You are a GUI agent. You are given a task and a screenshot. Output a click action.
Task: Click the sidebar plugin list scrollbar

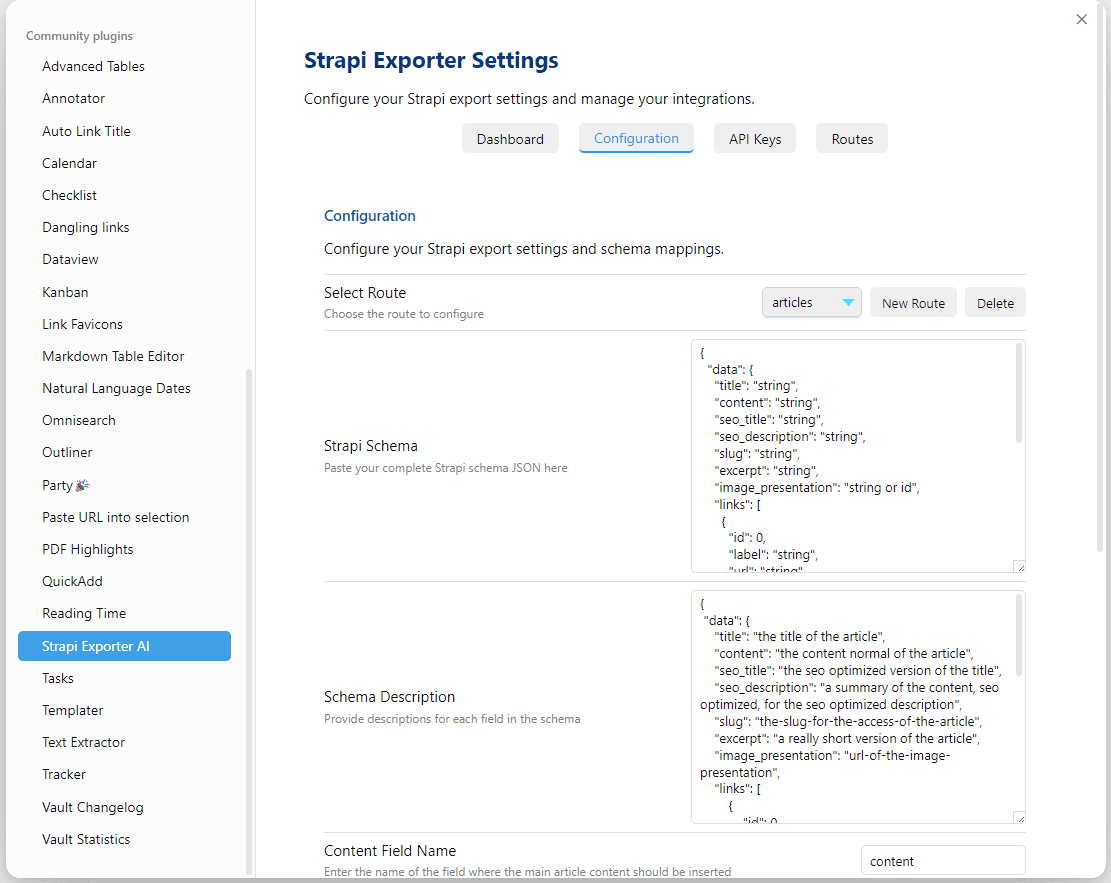click(249, 620)
